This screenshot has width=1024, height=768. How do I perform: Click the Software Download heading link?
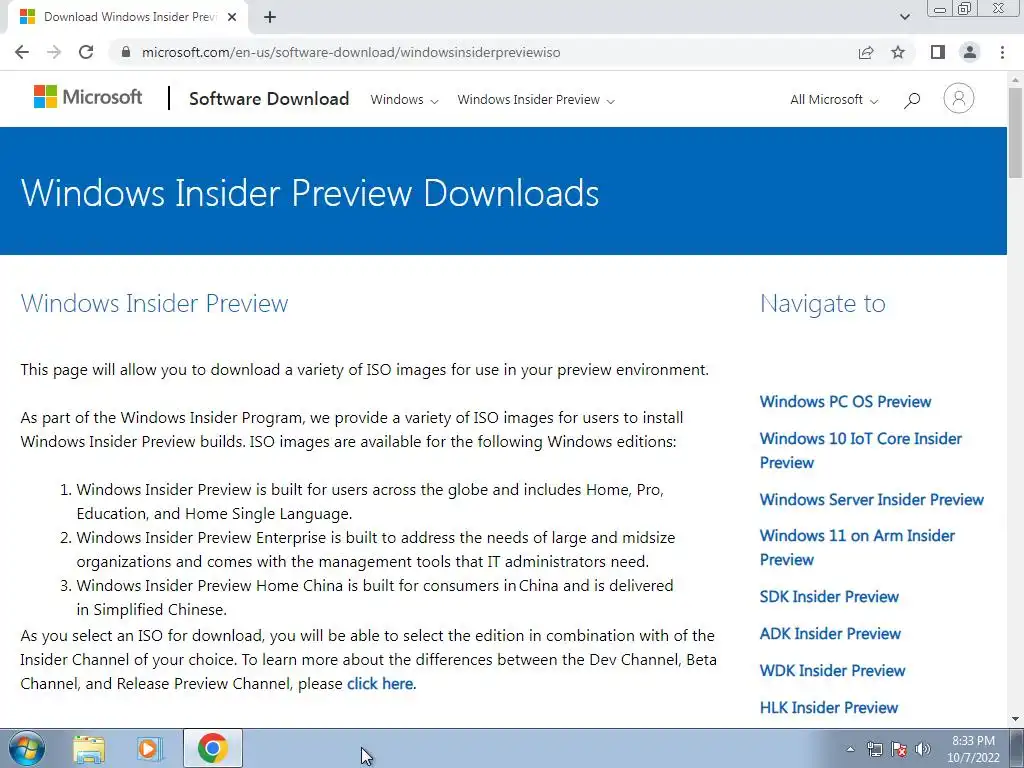coord(269,99)
